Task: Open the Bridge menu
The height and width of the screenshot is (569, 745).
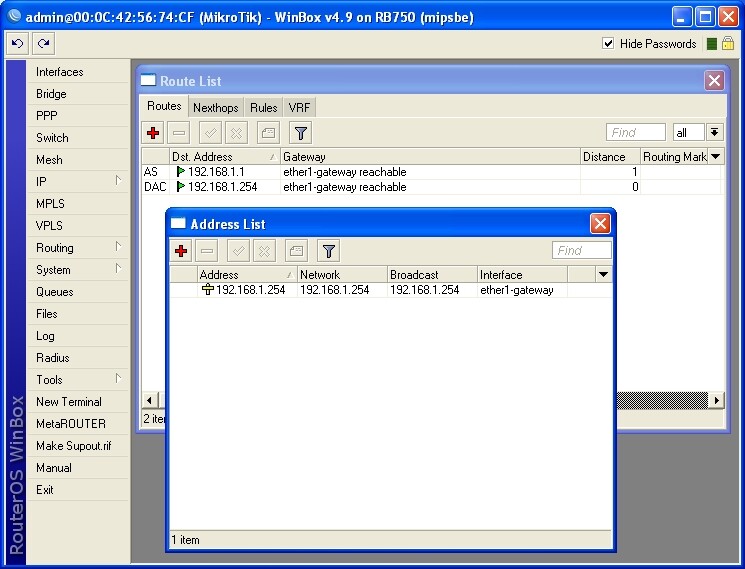Action: (77, 94)
